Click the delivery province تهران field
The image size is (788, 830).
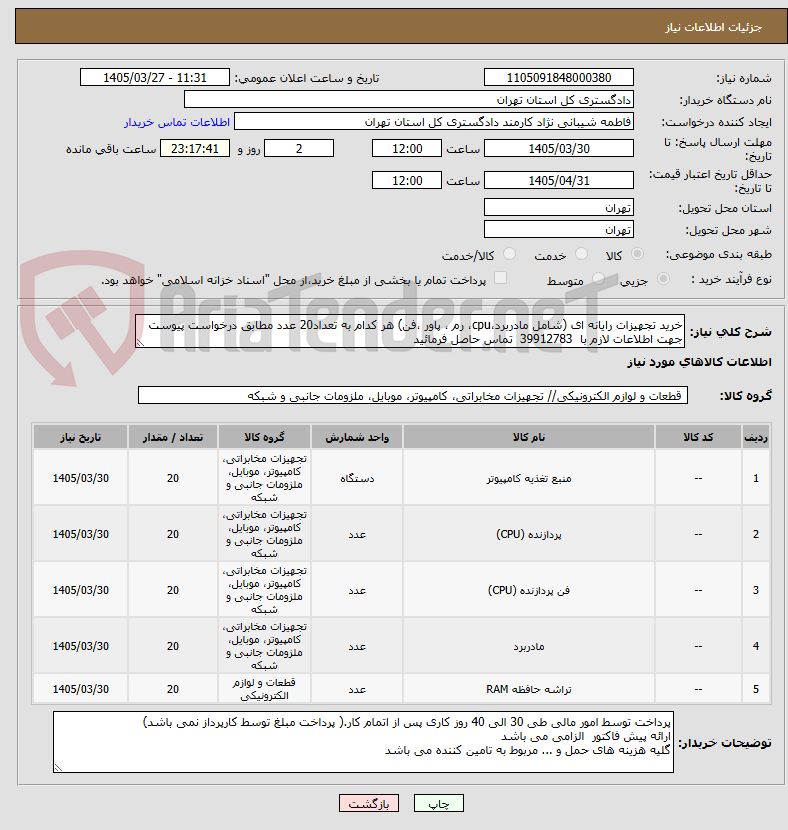(559, 208)
